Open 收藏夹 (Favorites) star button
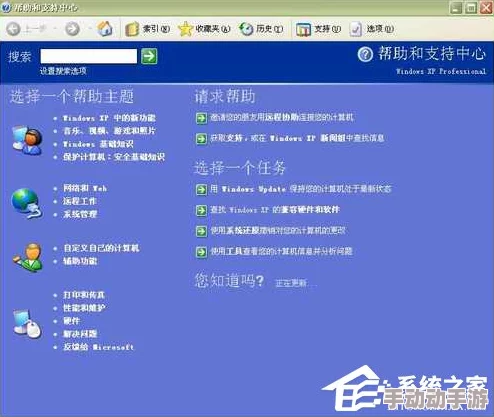This screenshot has height=417, width=494. (x=204, y=29)
